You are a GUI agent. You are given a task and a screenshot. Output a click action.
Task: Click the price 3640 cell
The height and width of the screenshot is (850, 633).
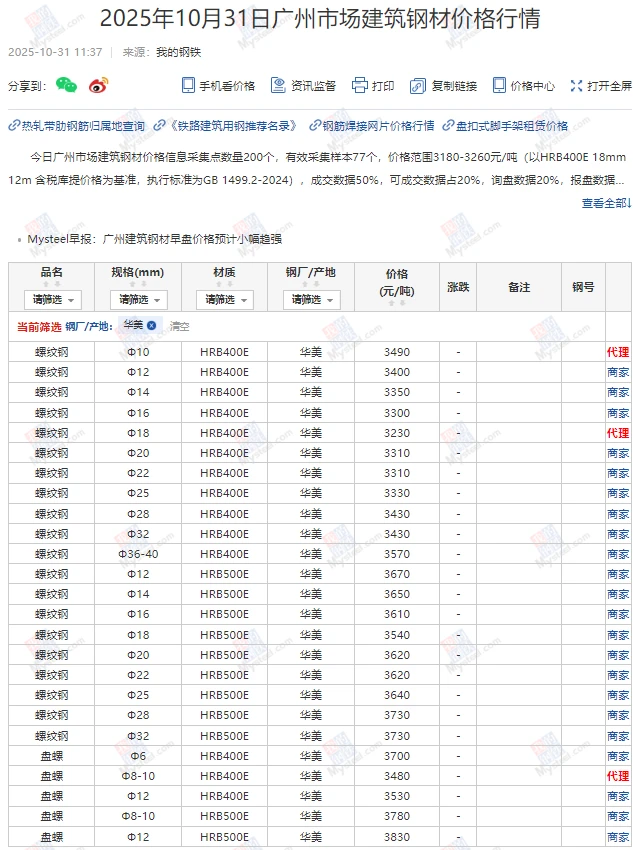point(397,695)
